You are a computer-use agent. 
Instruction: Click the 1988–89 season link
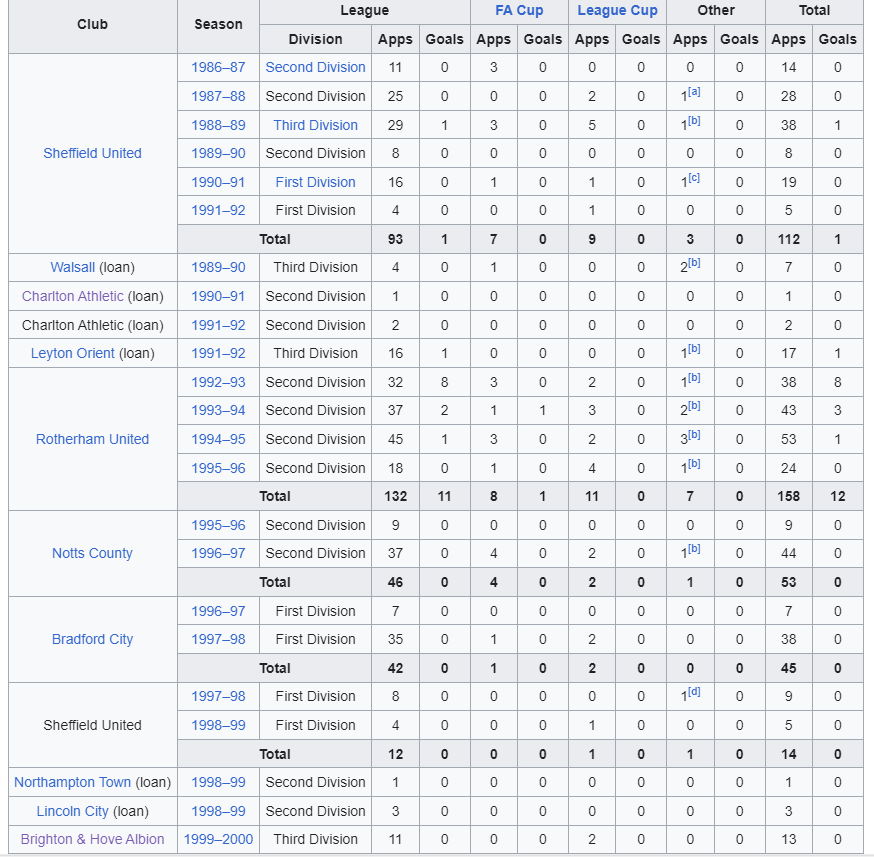coord(218,125)
